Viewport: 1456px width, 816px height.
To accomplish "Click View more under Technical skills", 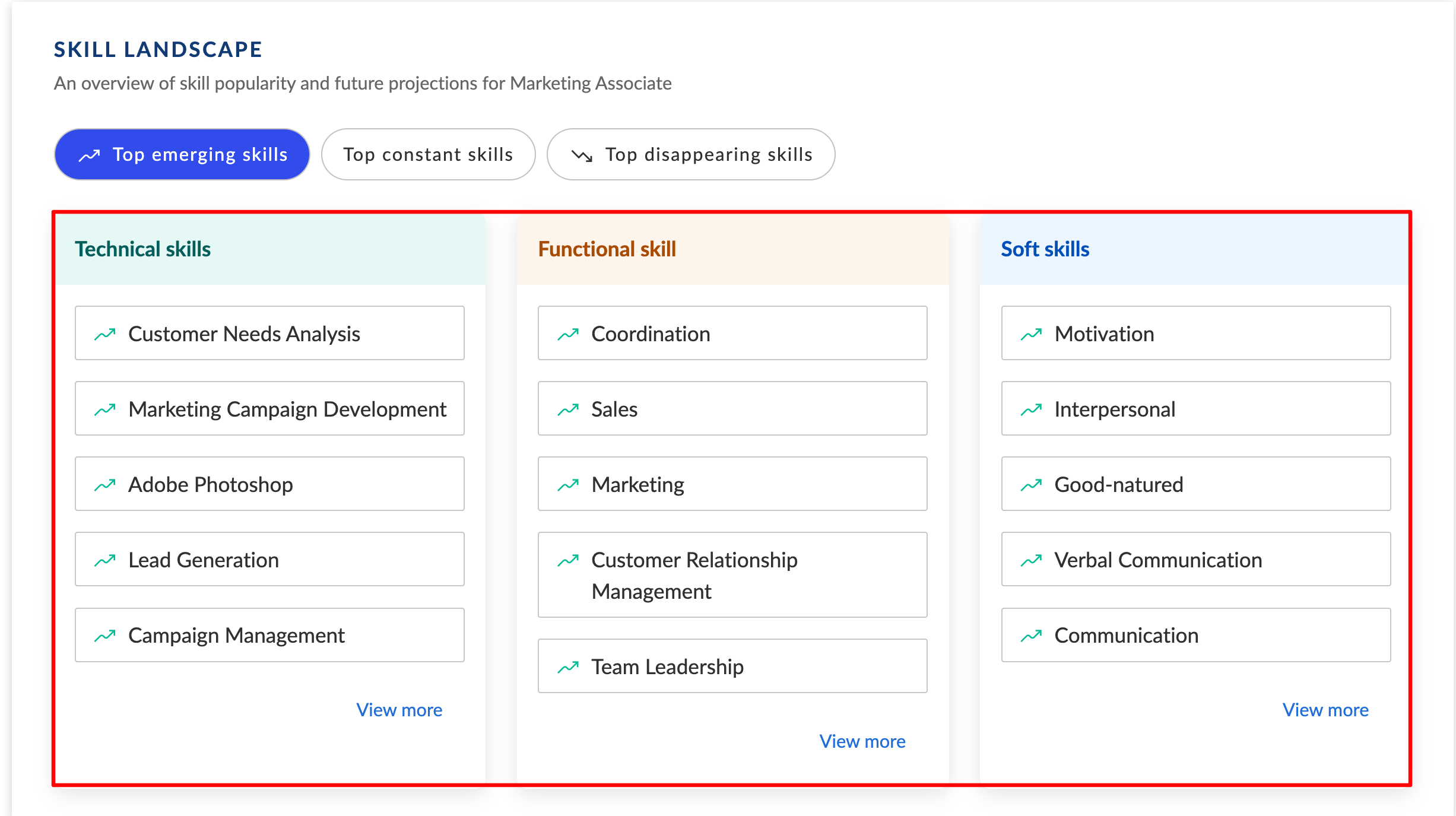I will click(400, 708).
